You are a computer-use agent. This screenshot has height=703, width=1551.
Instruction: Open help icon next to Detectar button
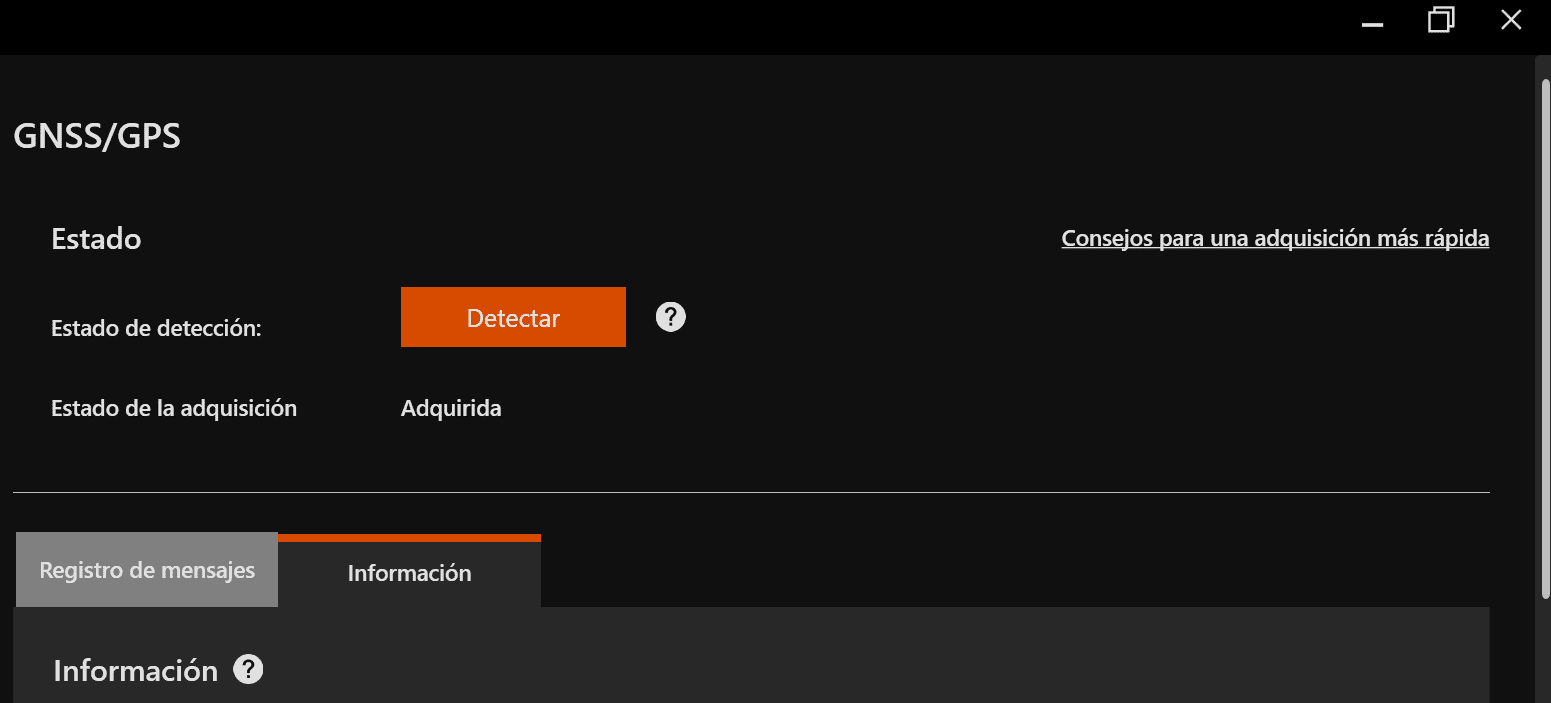click(671, 317)
